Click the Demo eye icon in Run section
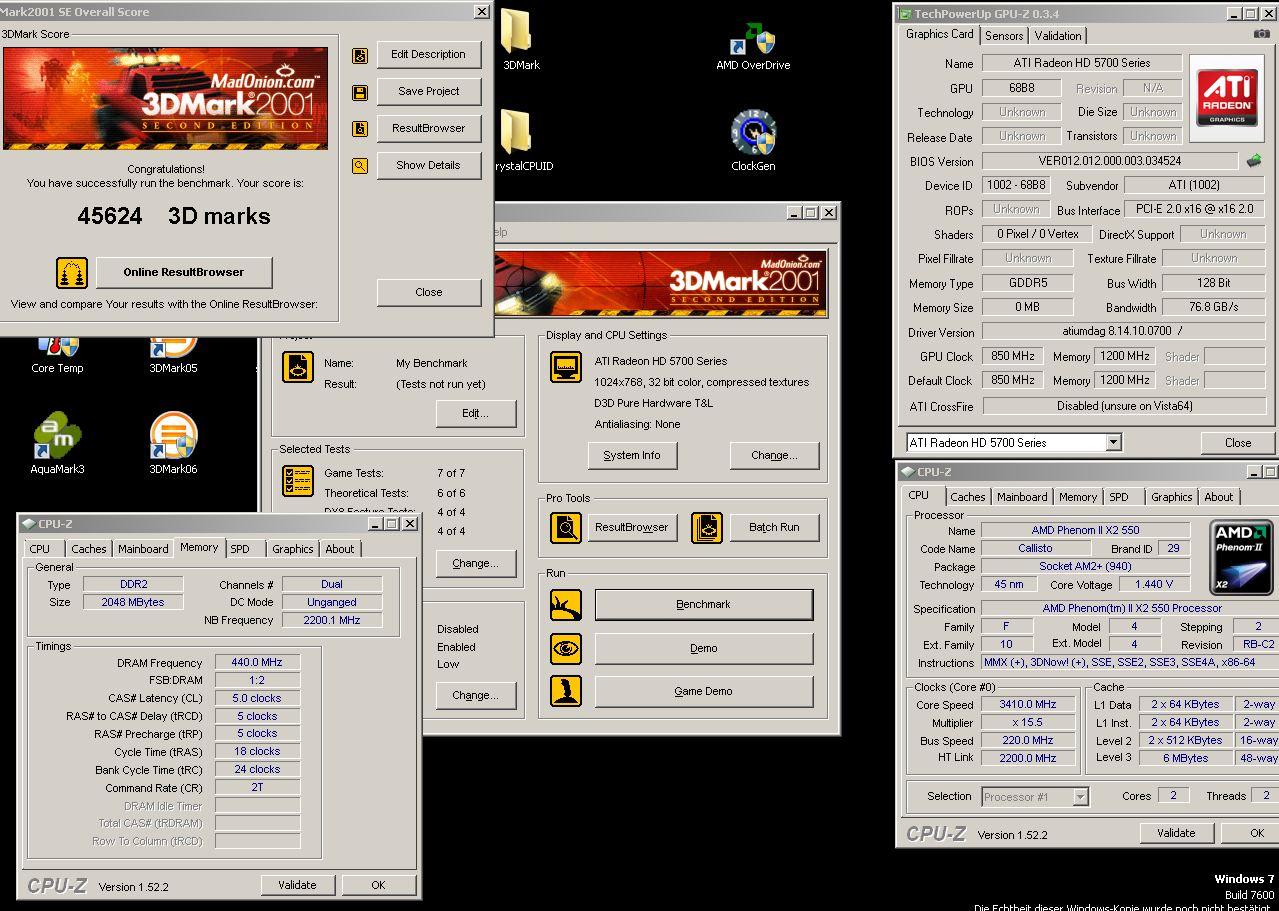The width and height of the screenshot is (1279, 911). tap(566, 648)
